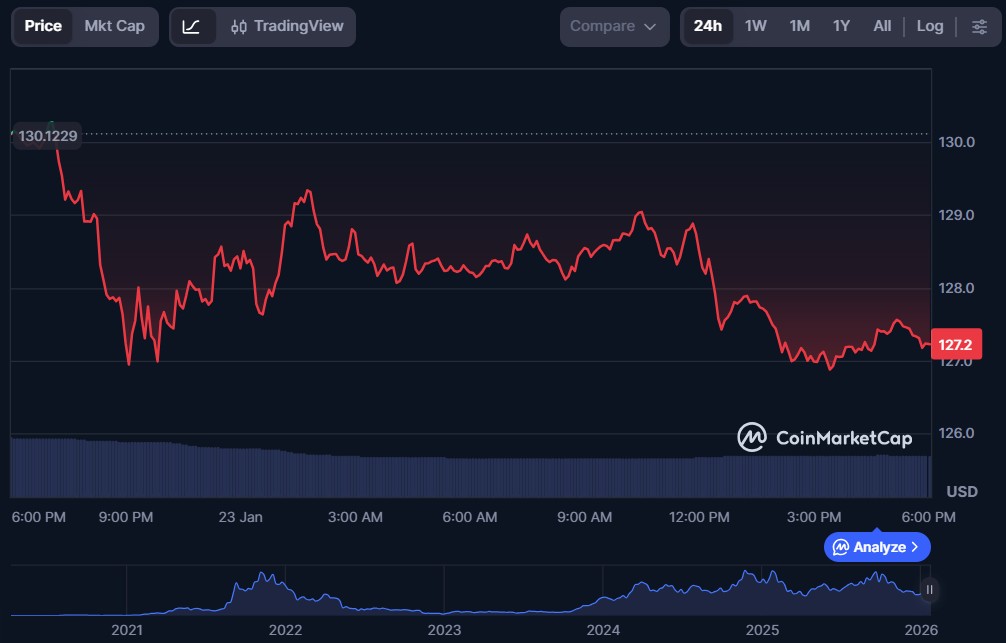Screen dimensions: 1006x643
Task: Click the candlestick icon beside TradingView
Action: click(x=238, y=27)
